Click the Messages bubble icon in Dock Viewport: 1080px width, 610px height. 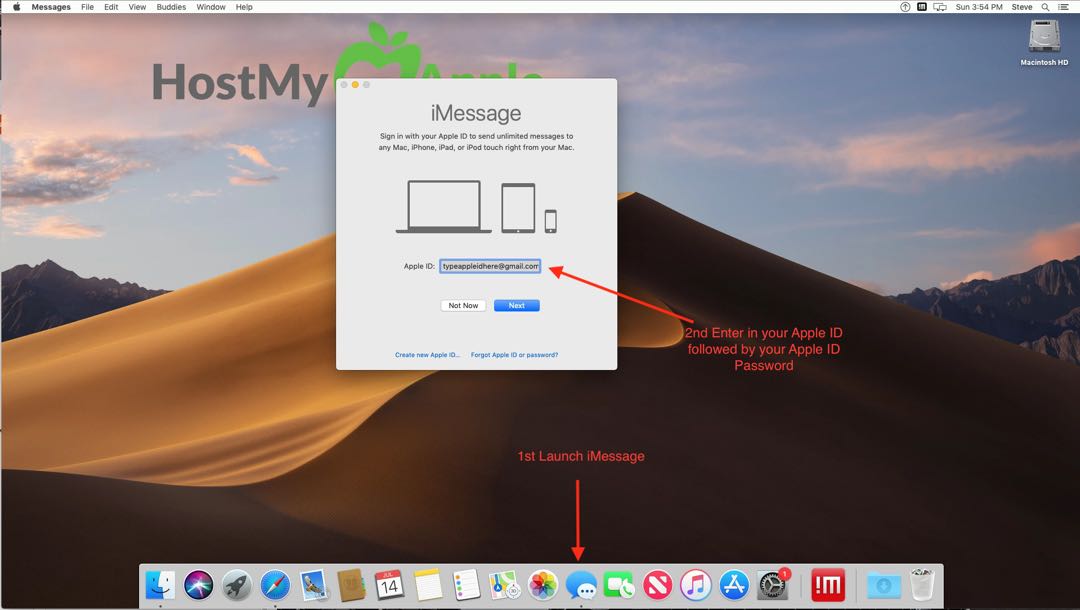pyautogui.click(x=581, y=586)
